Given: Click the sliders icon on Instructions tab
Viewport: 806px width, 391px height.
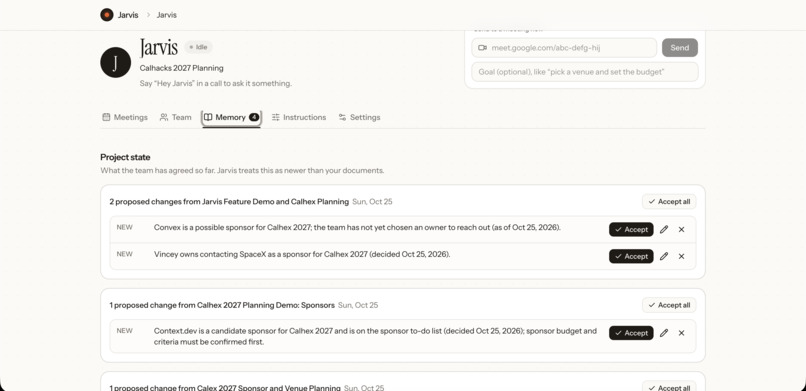Looking at the screenshot, I should [276, 117].
